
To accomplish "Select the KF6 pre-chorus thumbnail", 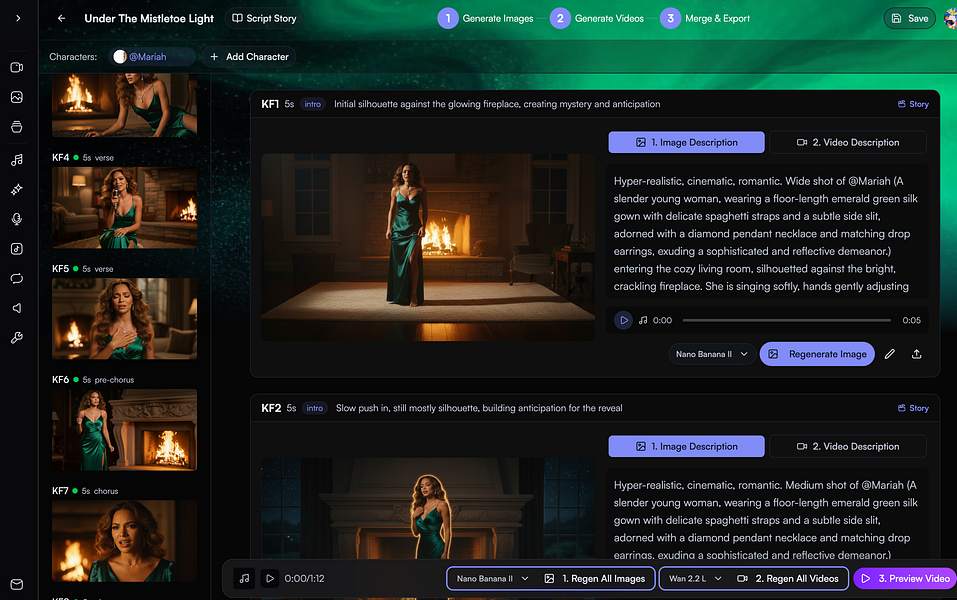I will [125, 430].
